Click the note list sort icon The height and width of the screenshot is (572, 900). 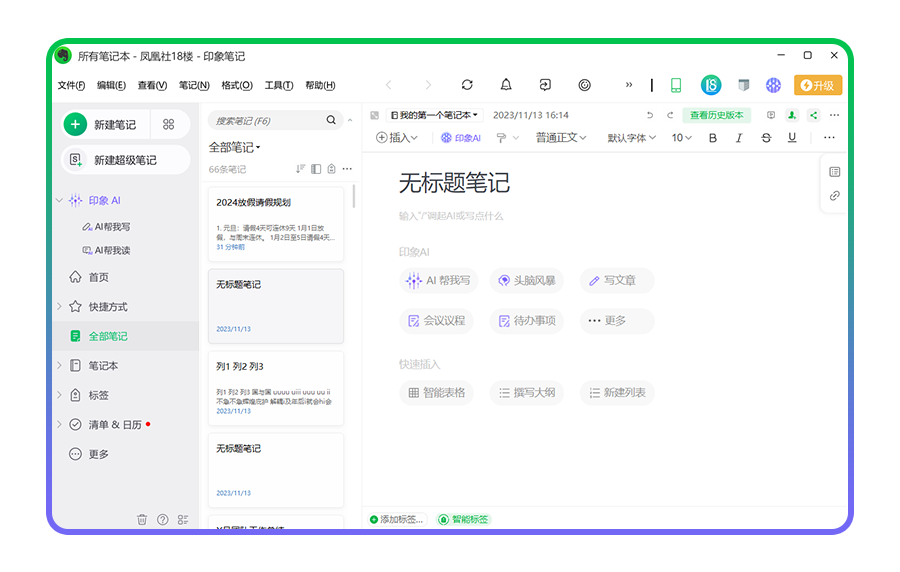point(300,169)
